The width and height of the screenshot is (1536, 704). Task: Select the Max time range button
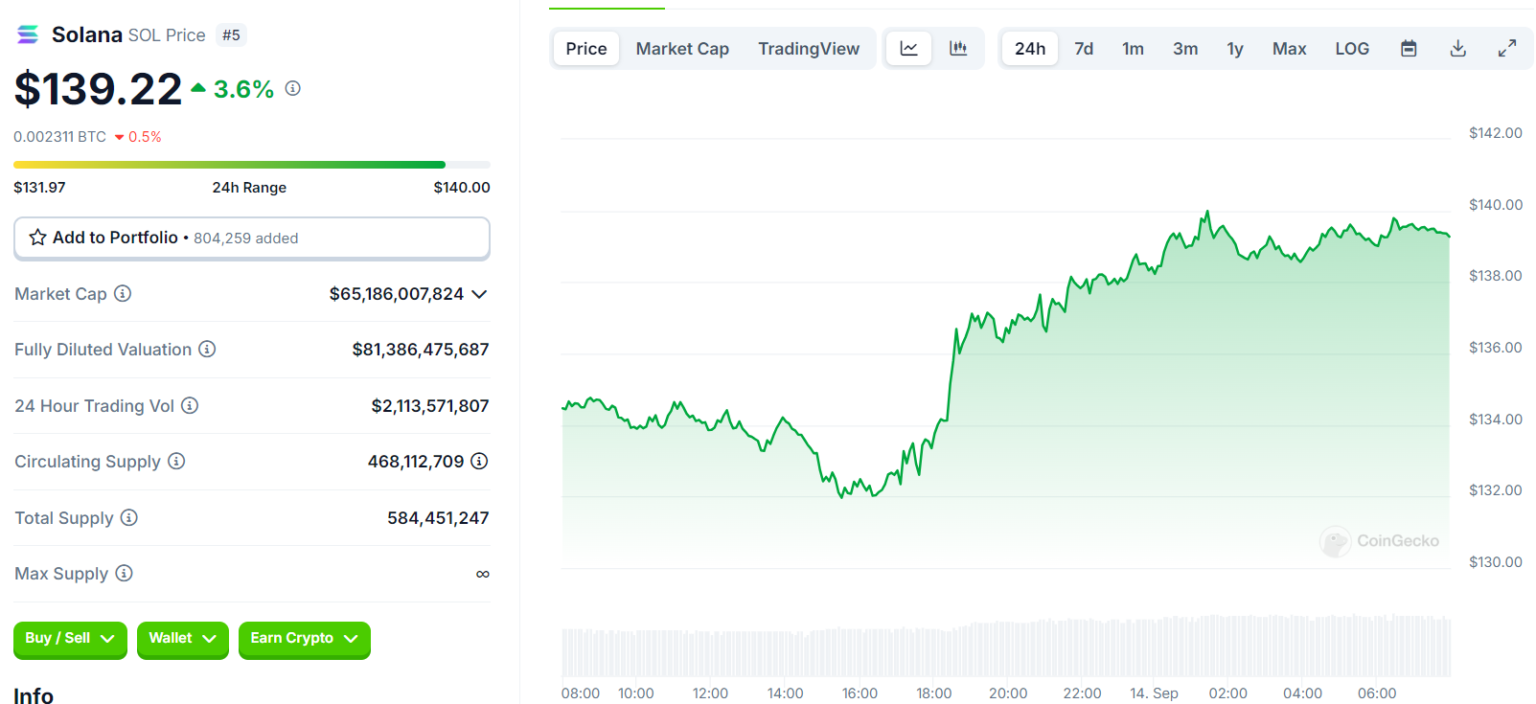1289,48
